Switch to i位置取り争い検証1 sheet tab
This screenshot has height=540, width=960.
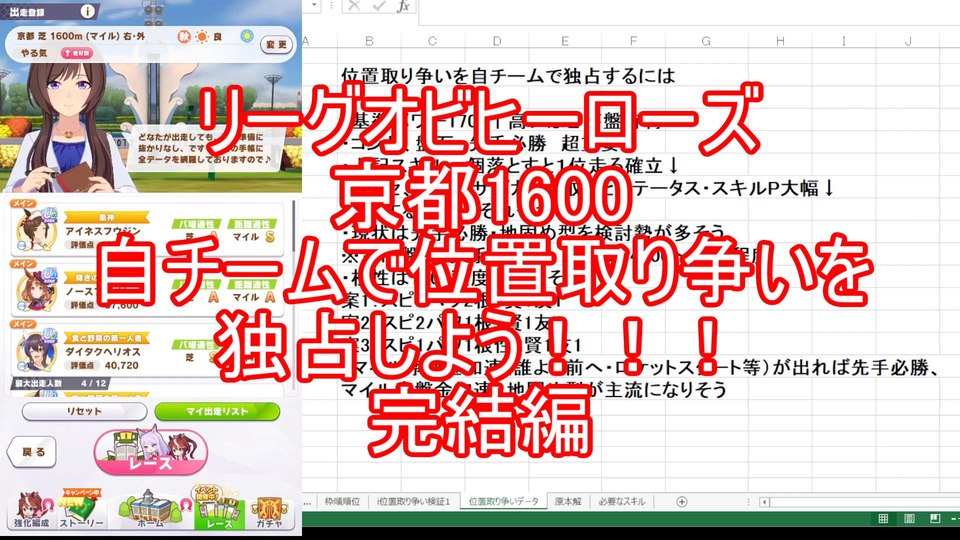tap(414, 501)
